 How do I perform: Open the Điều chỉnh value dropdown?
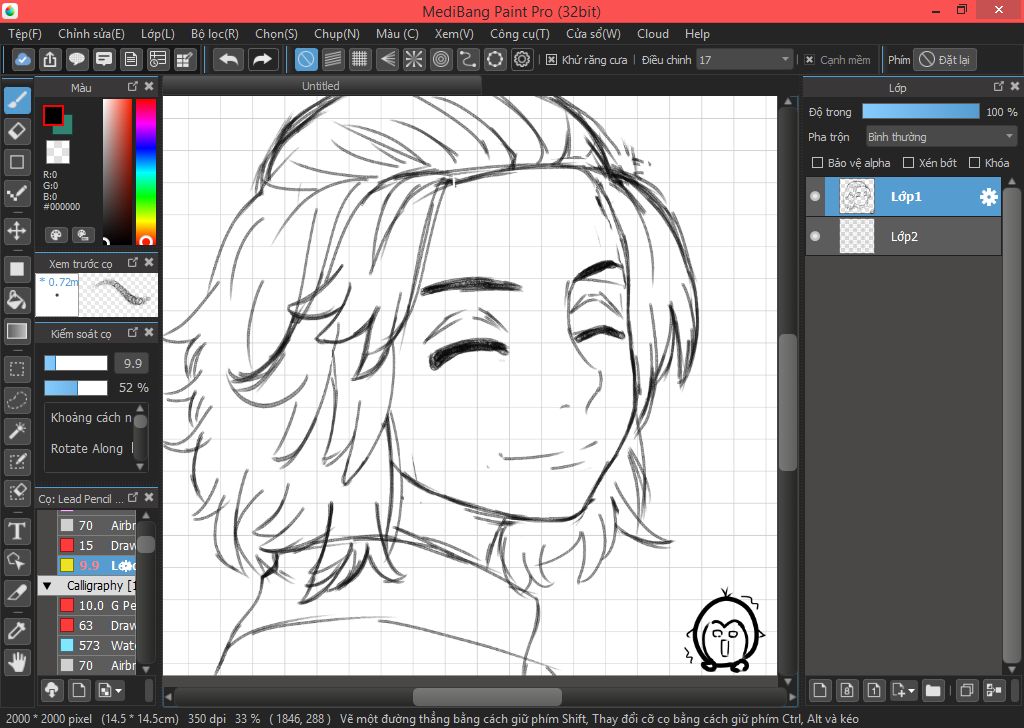coord(745,60)
